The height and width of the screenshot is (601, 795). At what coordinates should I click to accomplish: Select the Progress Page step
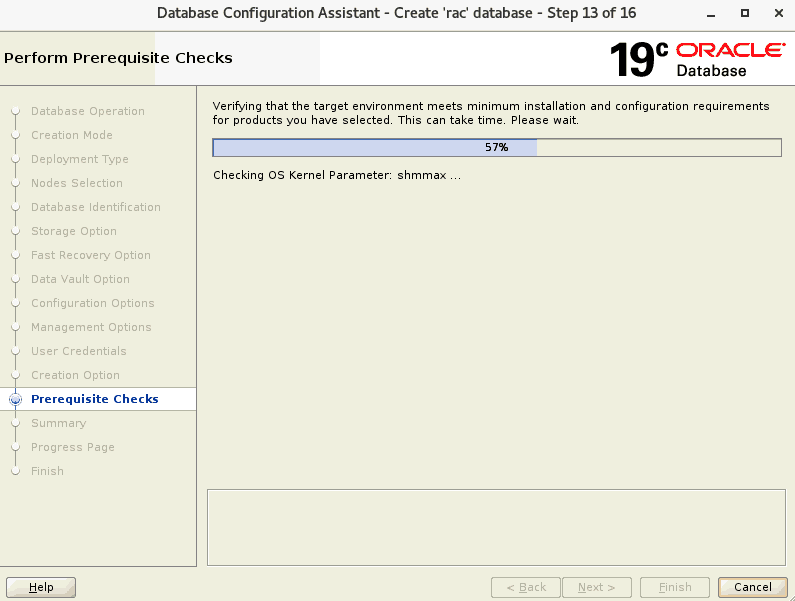73,447
